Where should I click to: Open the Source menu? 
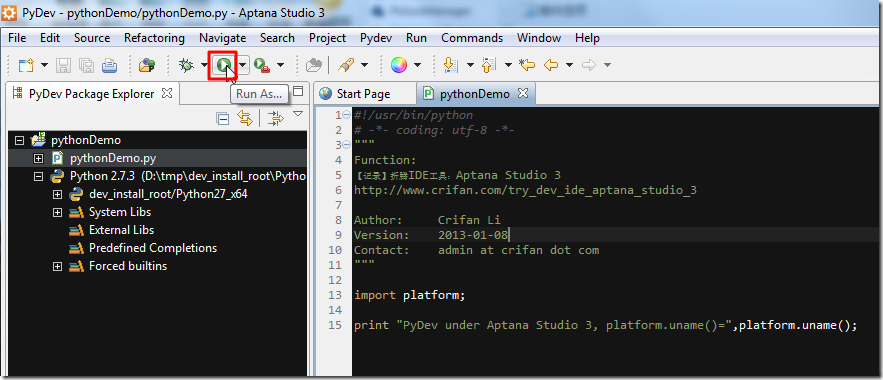92,38
